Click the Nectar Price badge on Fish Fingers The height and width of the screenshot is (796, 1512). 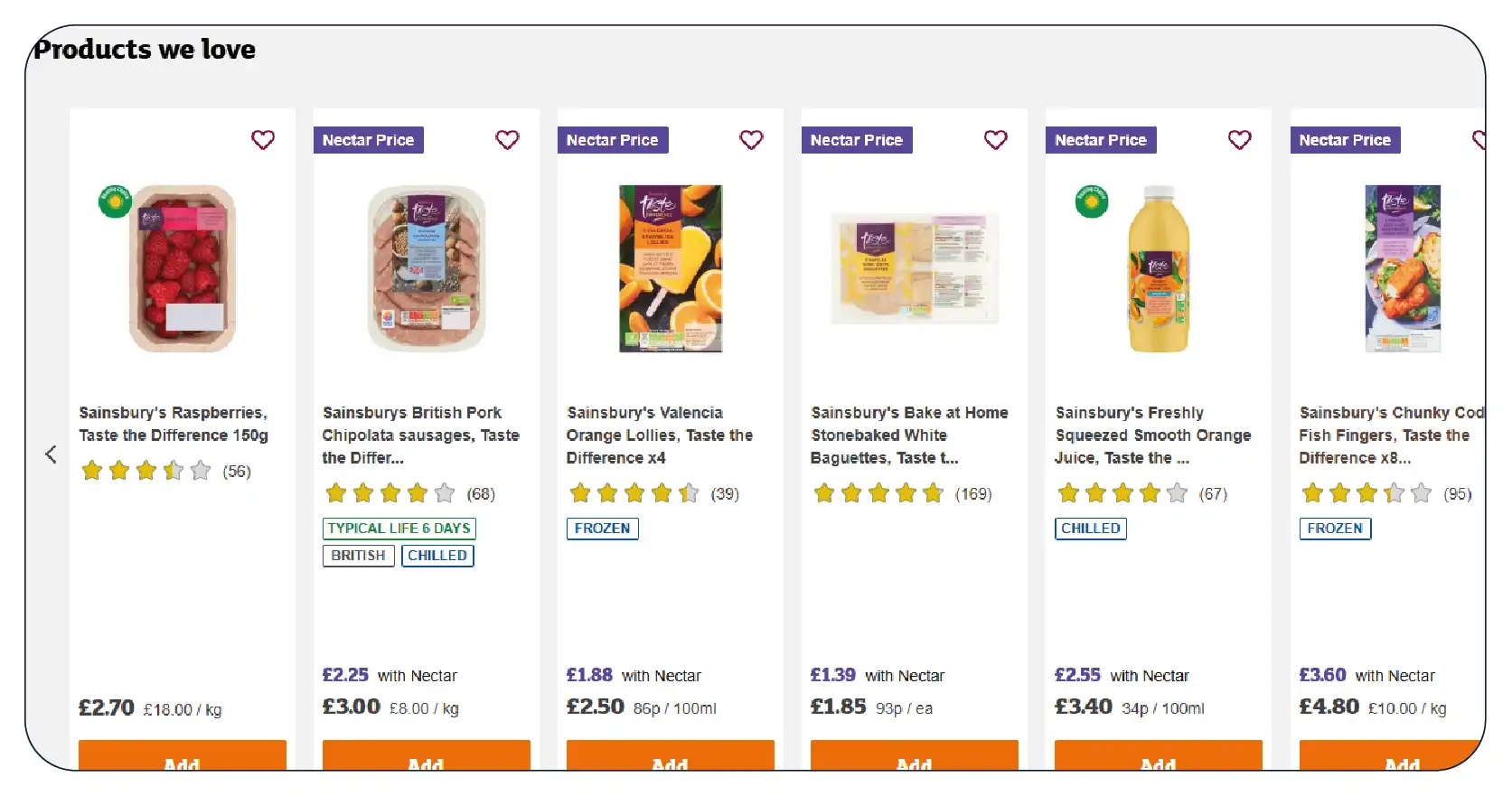tap(1345, 140)
